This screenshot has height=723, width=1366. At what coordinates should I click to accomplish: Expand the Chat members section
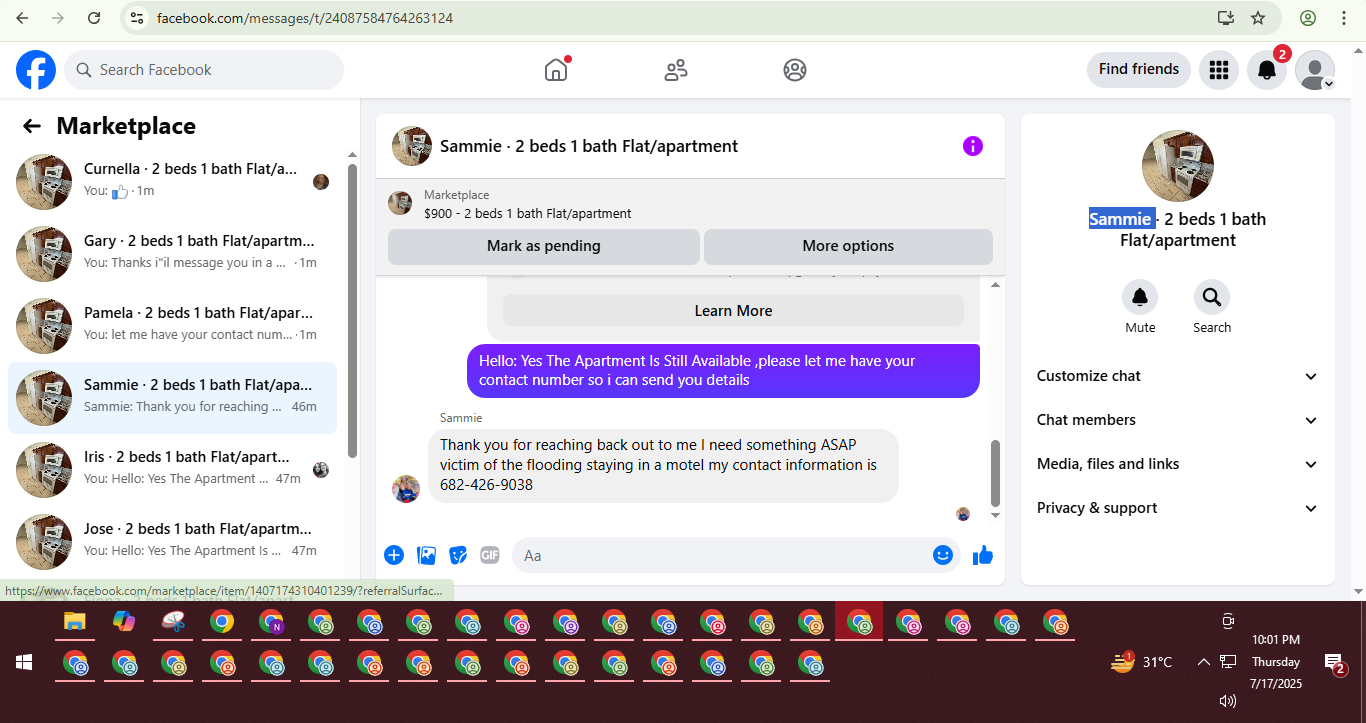point(1178,420)
